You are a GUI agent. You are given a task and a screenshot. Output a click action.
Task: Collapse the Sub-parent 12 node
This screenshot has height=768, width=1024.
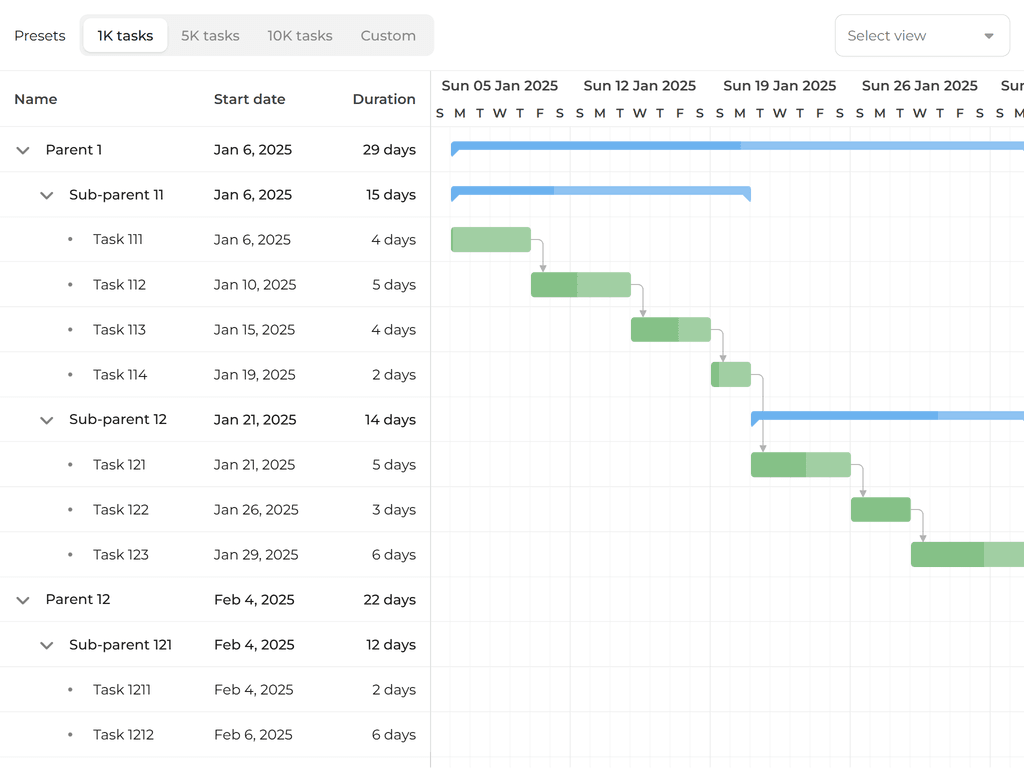point(46,419)
